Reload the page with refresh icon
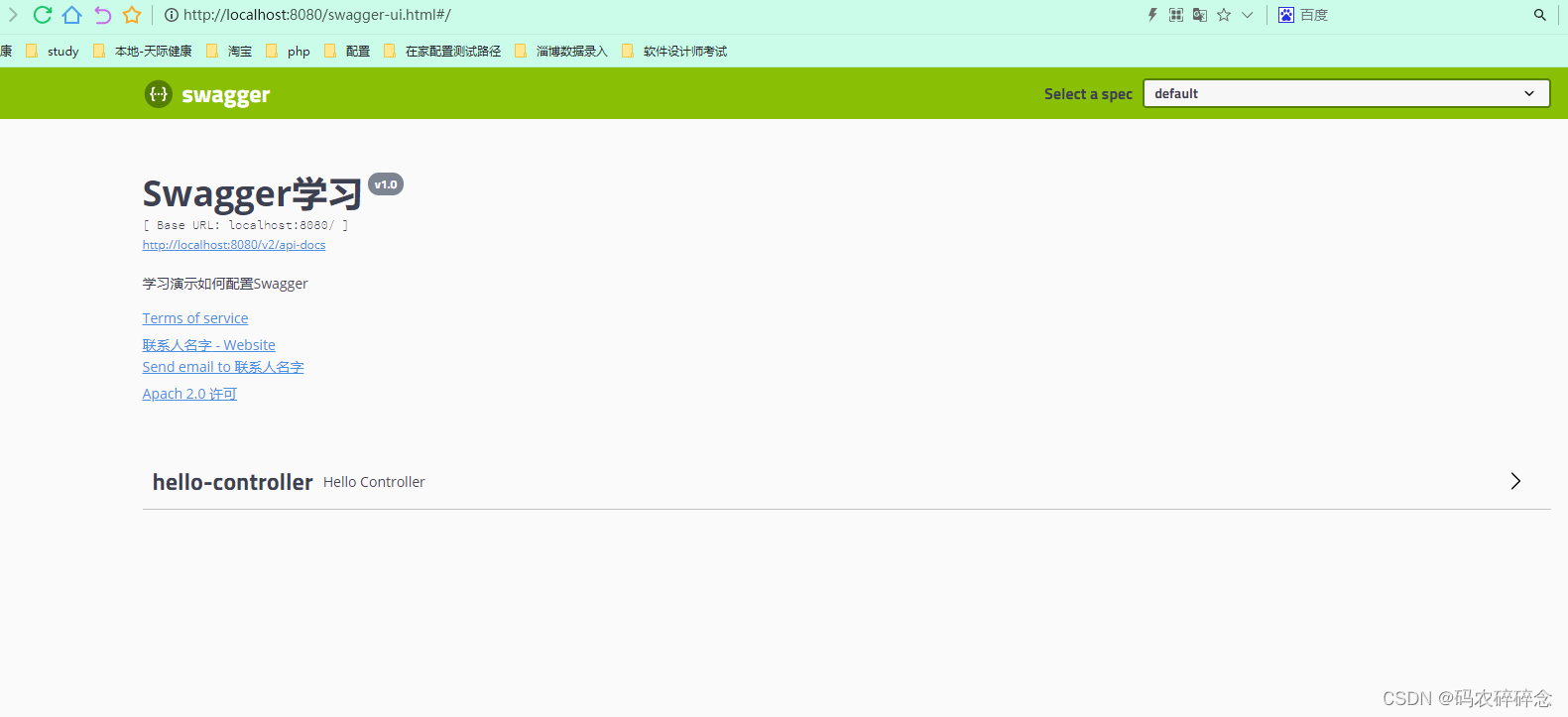This screenshot has height=717, width=1568. point(42,15)
